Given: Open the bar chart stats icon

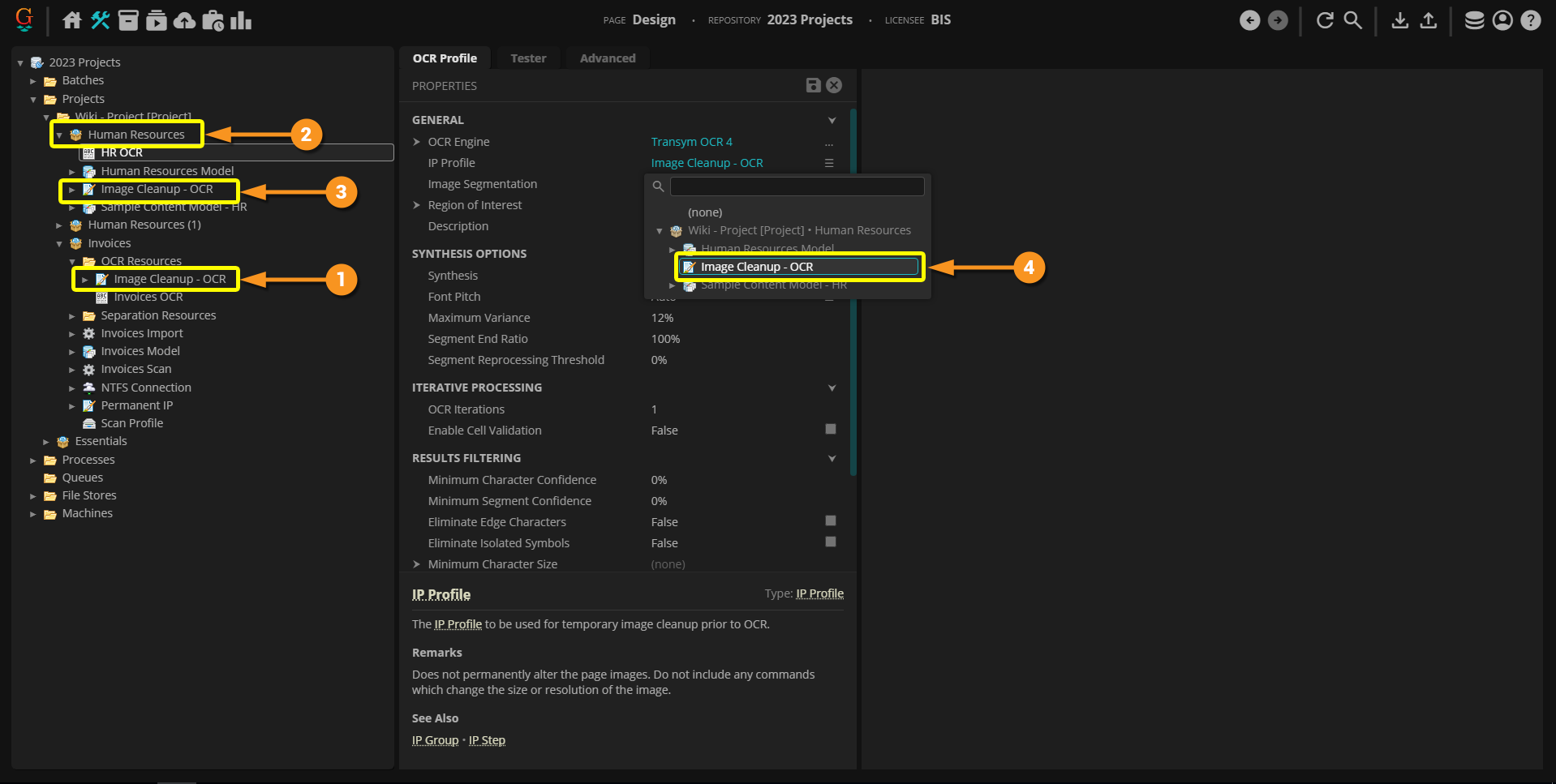Looking at the screenshot, I should coord(241,20).
